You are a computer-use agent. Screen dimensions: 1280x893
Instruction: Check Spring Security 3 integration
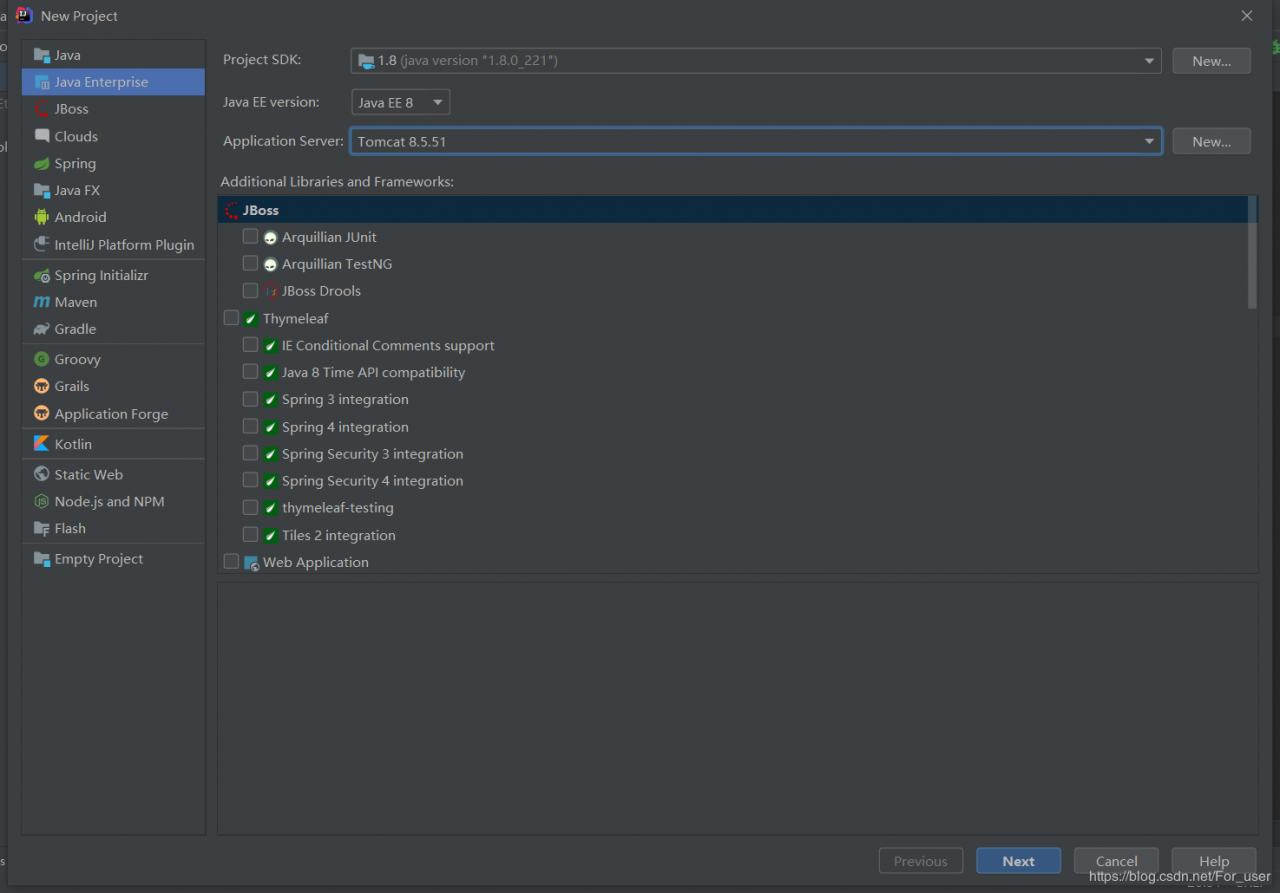click(250, 454)
